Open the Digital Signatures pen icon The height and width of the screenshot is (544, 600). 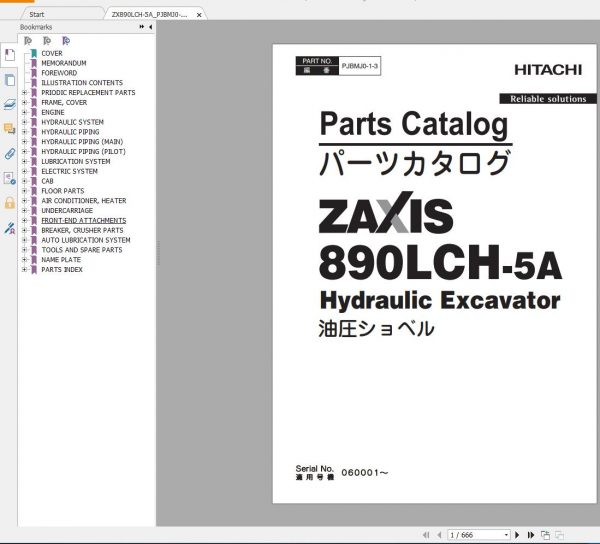10,228
